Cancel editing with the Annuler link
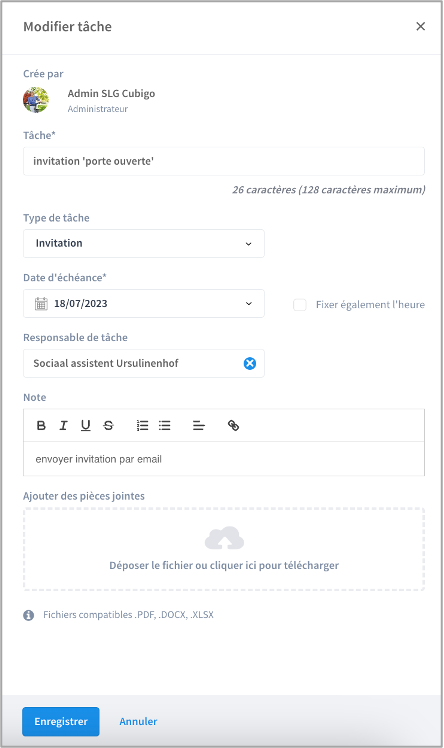444x748 pixels. [138, 721]
